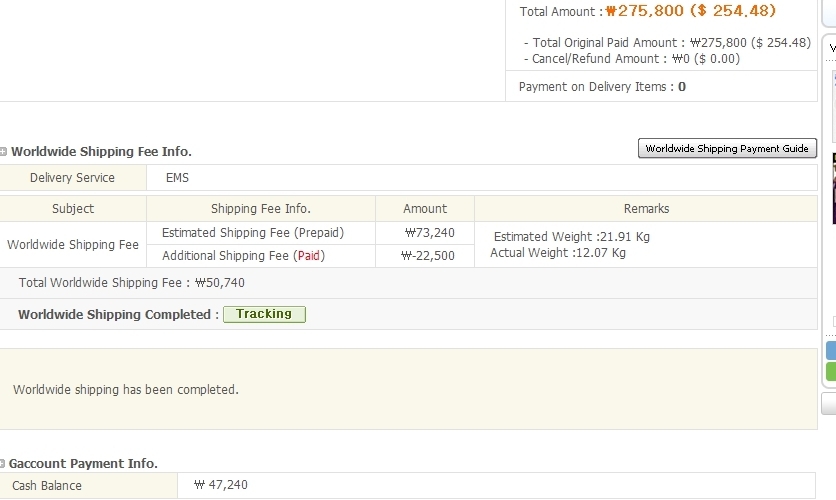This screenshot has width=836, height=500.
Task: Click the Cash Balance ₩47,240 value
Action: 221,485
